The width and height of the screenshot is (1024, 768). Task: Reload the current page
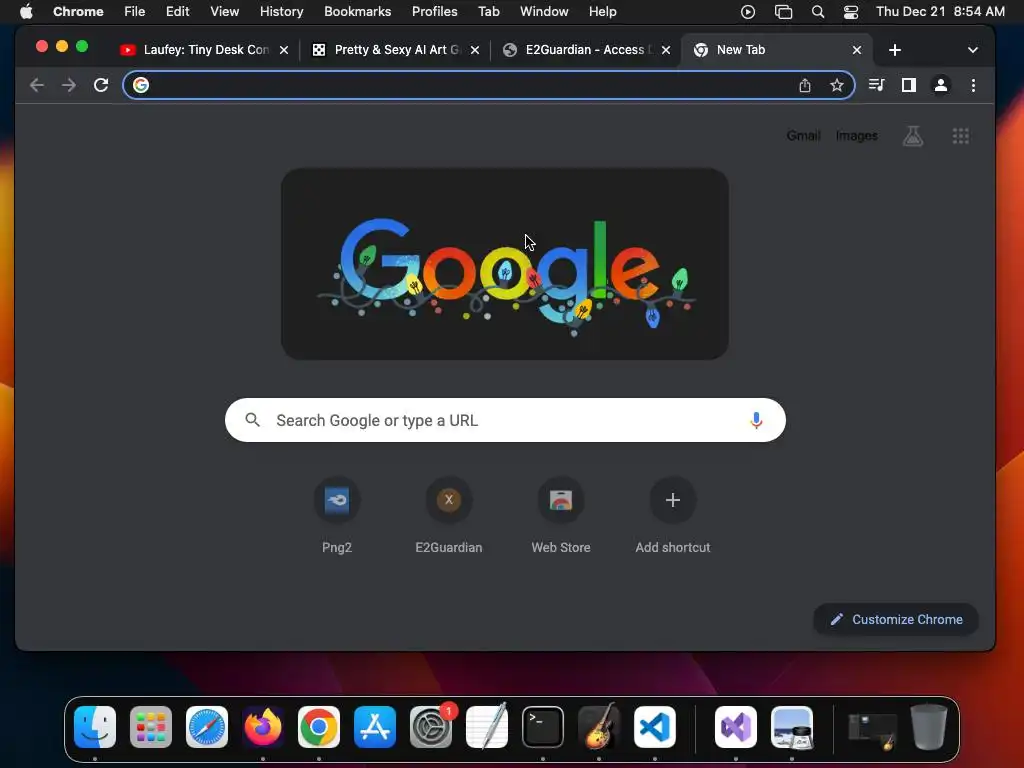tap(101, 85)
